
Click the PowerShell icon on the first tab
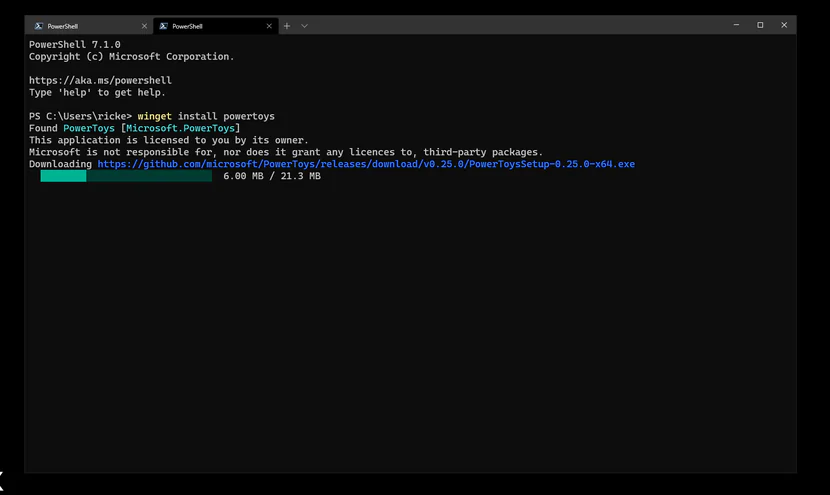38,26
